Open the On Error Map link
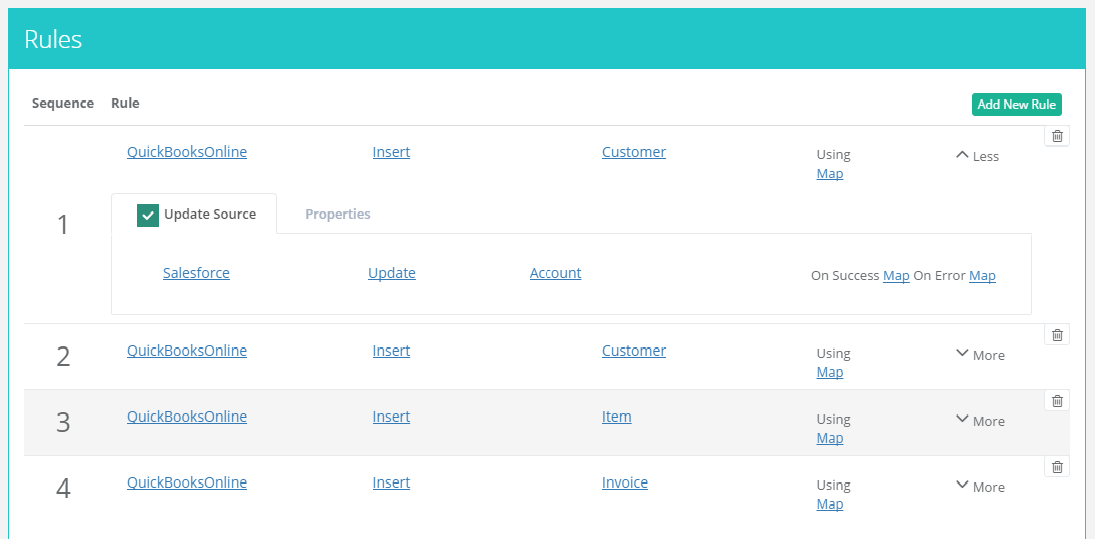This screenshot has height=539, width=1107. [x=982, y=276]
